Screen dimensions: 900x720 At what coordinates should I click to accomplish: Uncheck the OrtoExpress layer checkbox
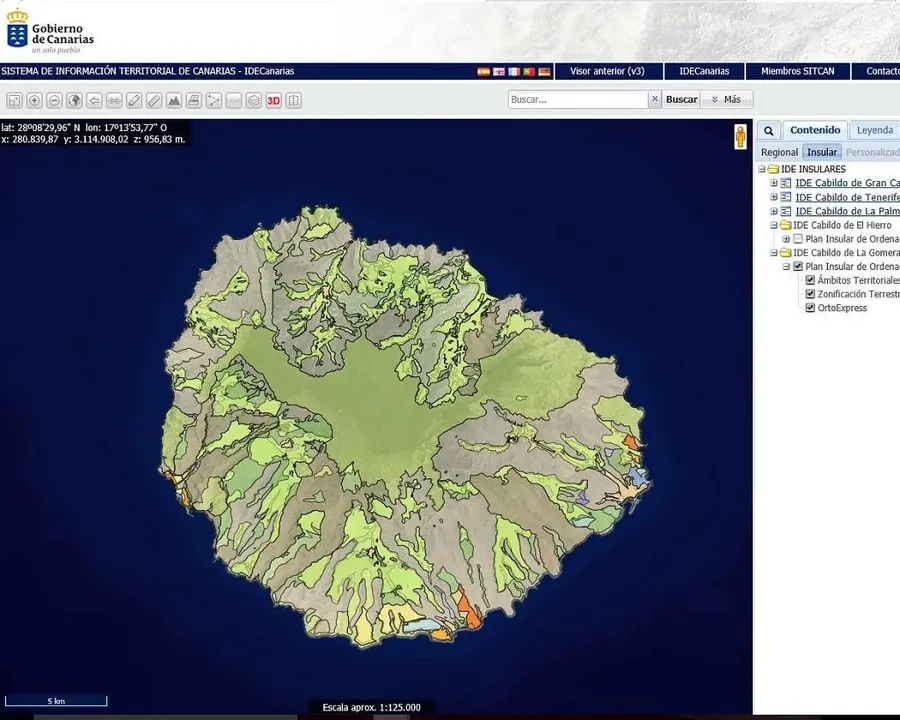coord(810,308)
